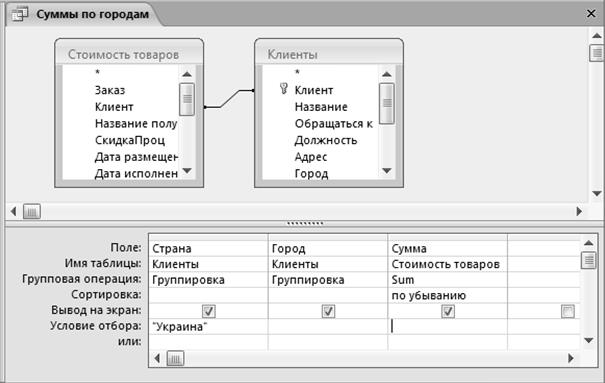Click the Клиенты table title bar
The width and height of the screenshot is (605, 383).
329,54
